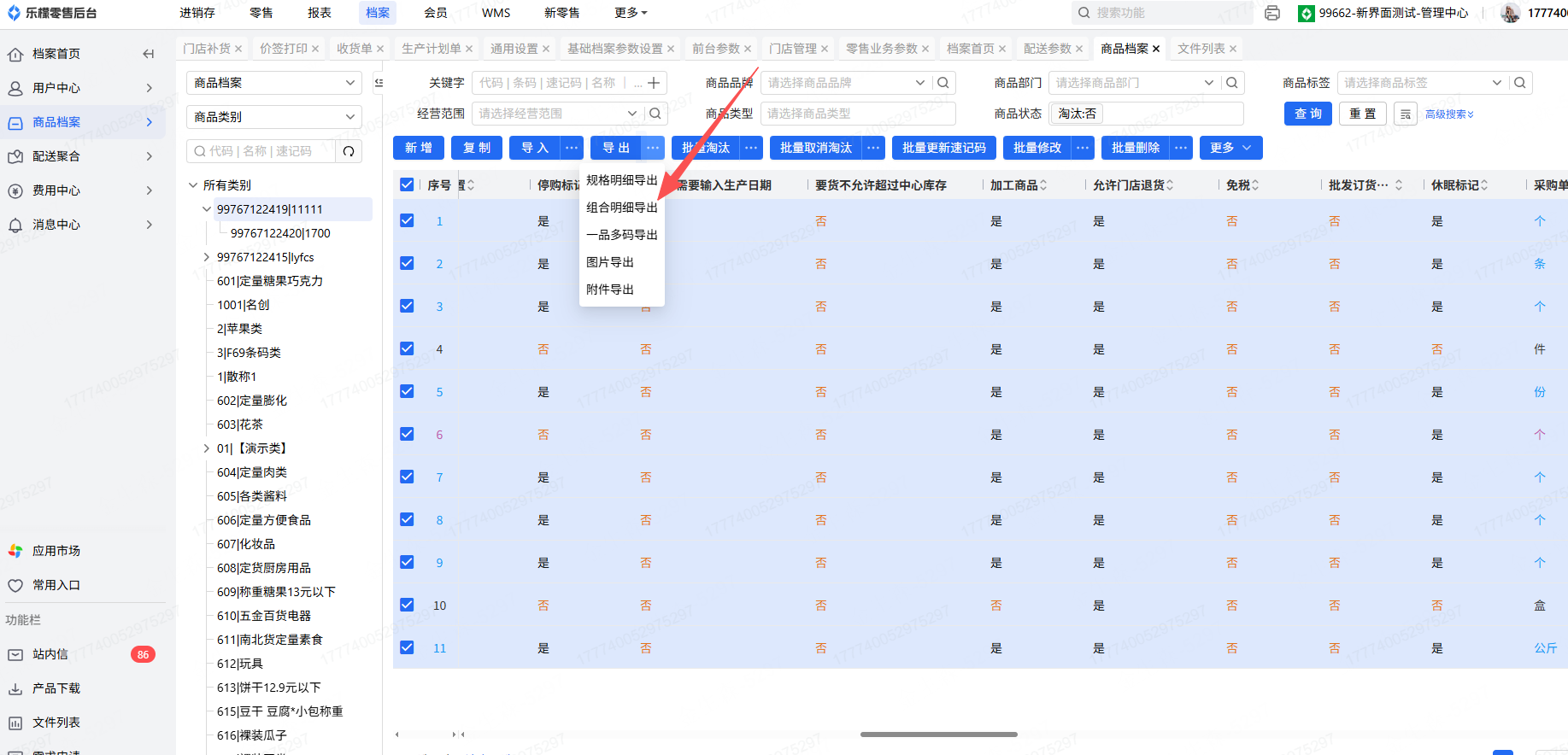Collapse the left sidebar menu

tap(149, 54)
